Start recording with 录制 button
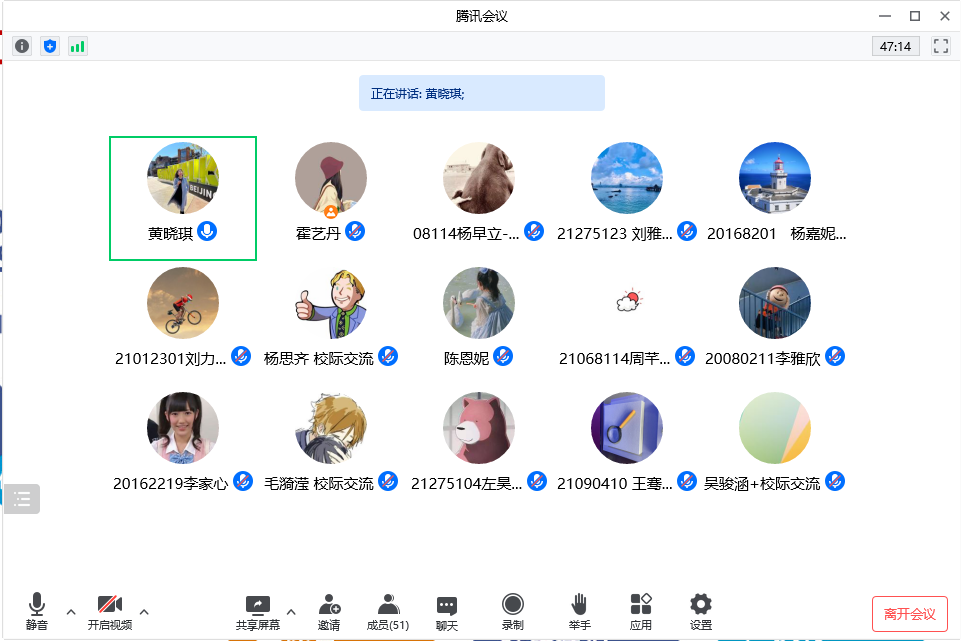 click(x=513, y=611)
